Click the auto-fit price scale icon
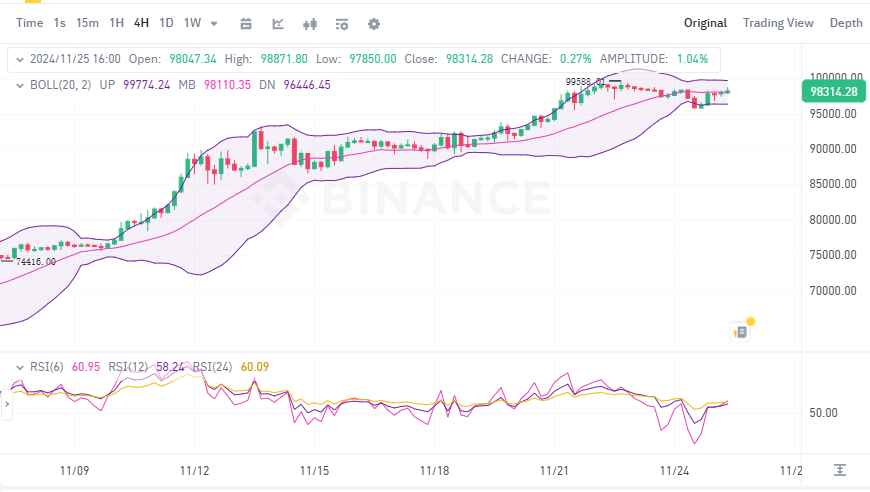The image size is (870, 492). 840,470
